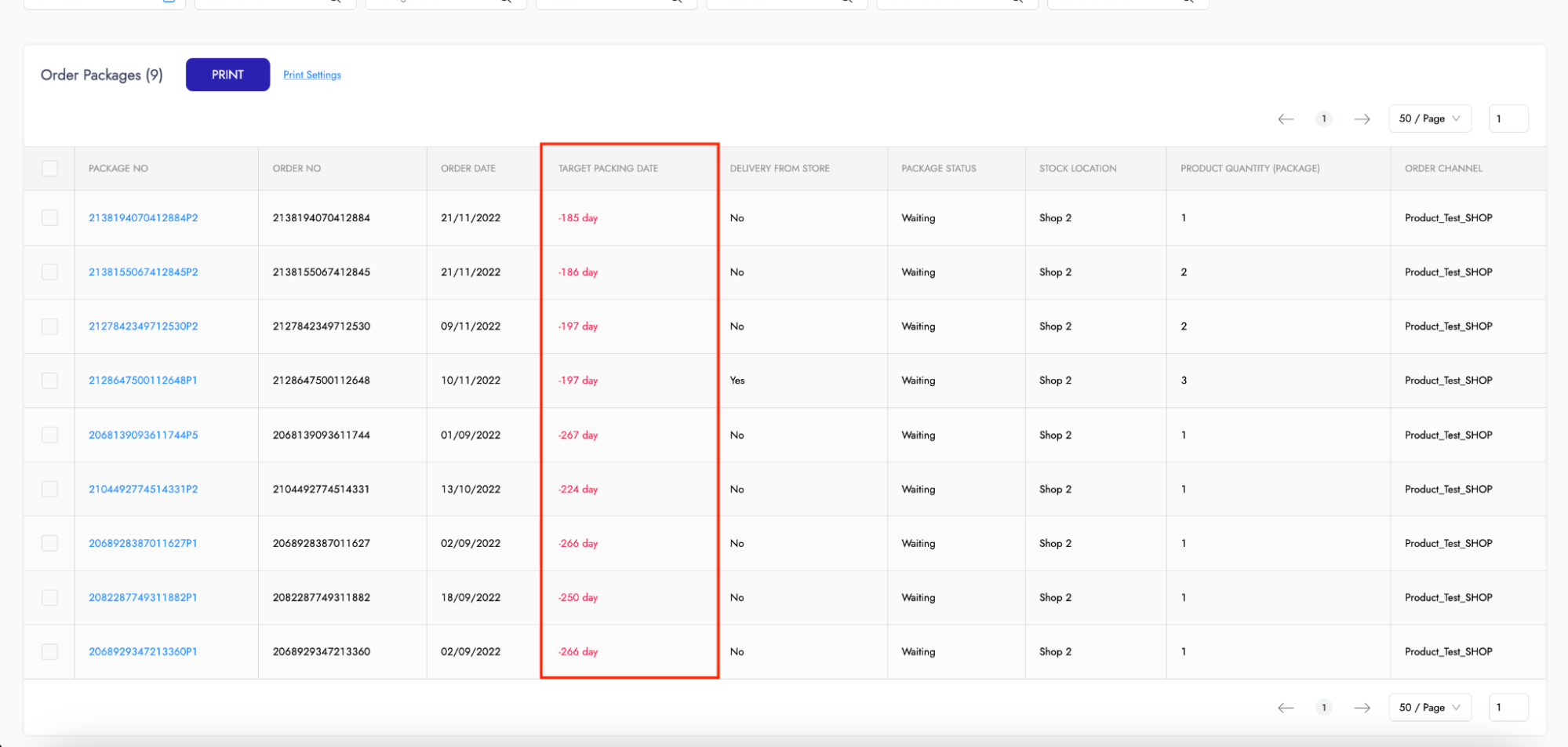The image size is (1568, 747).
Task: Select page 1 in top pagination
Action: click(x=1323, y=119)
